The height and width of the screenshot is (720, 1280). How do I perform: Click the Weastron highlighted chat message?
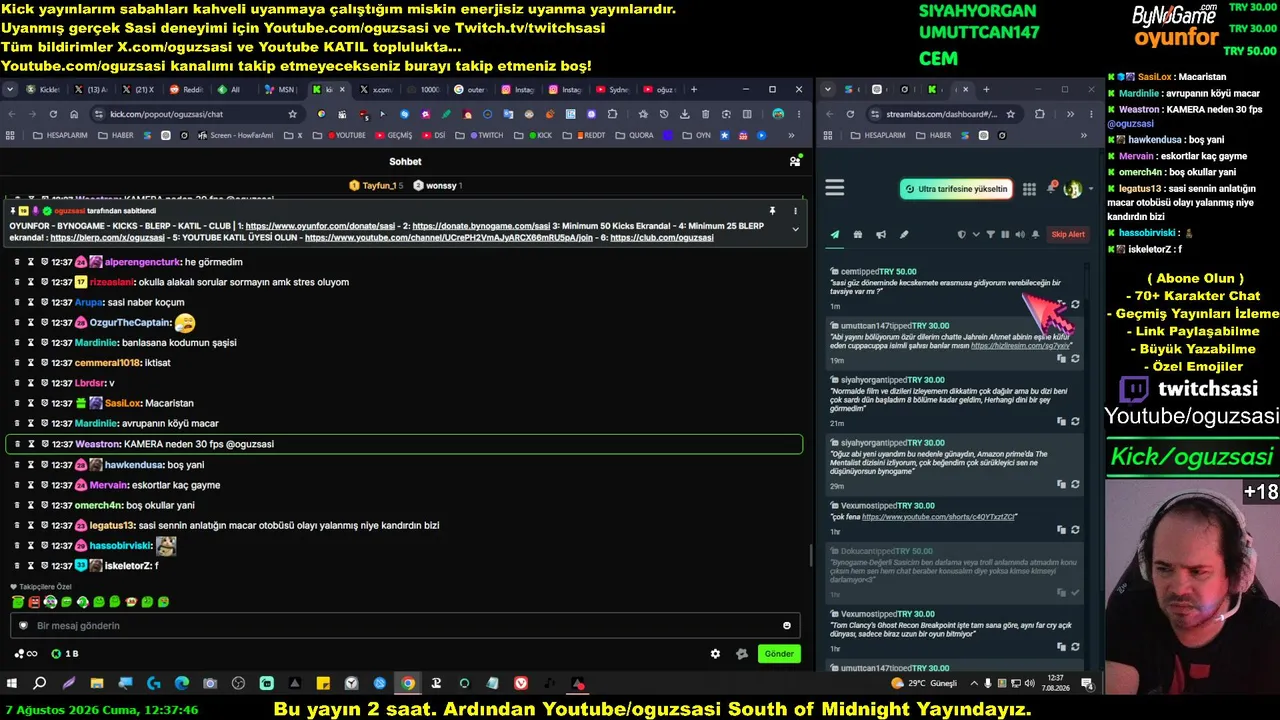404,444
